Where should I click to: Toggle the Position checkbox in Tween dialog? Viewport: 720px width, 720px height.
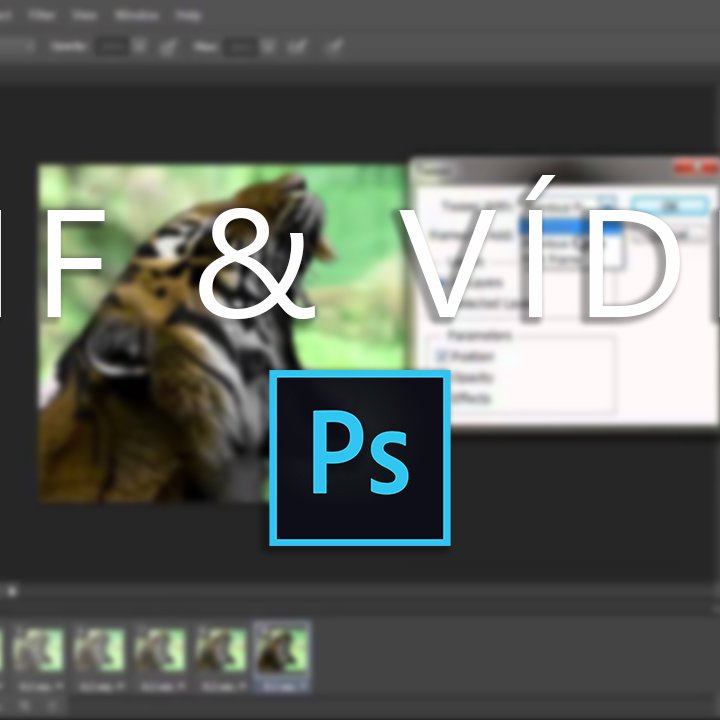point(441,355)
